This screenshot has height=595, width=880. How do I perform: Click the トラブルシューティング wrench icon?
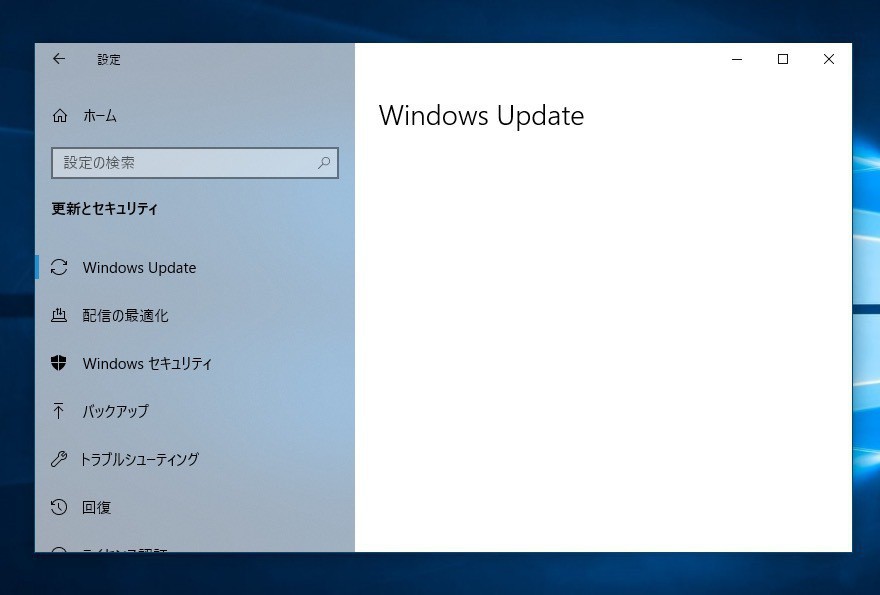point(59,459)
